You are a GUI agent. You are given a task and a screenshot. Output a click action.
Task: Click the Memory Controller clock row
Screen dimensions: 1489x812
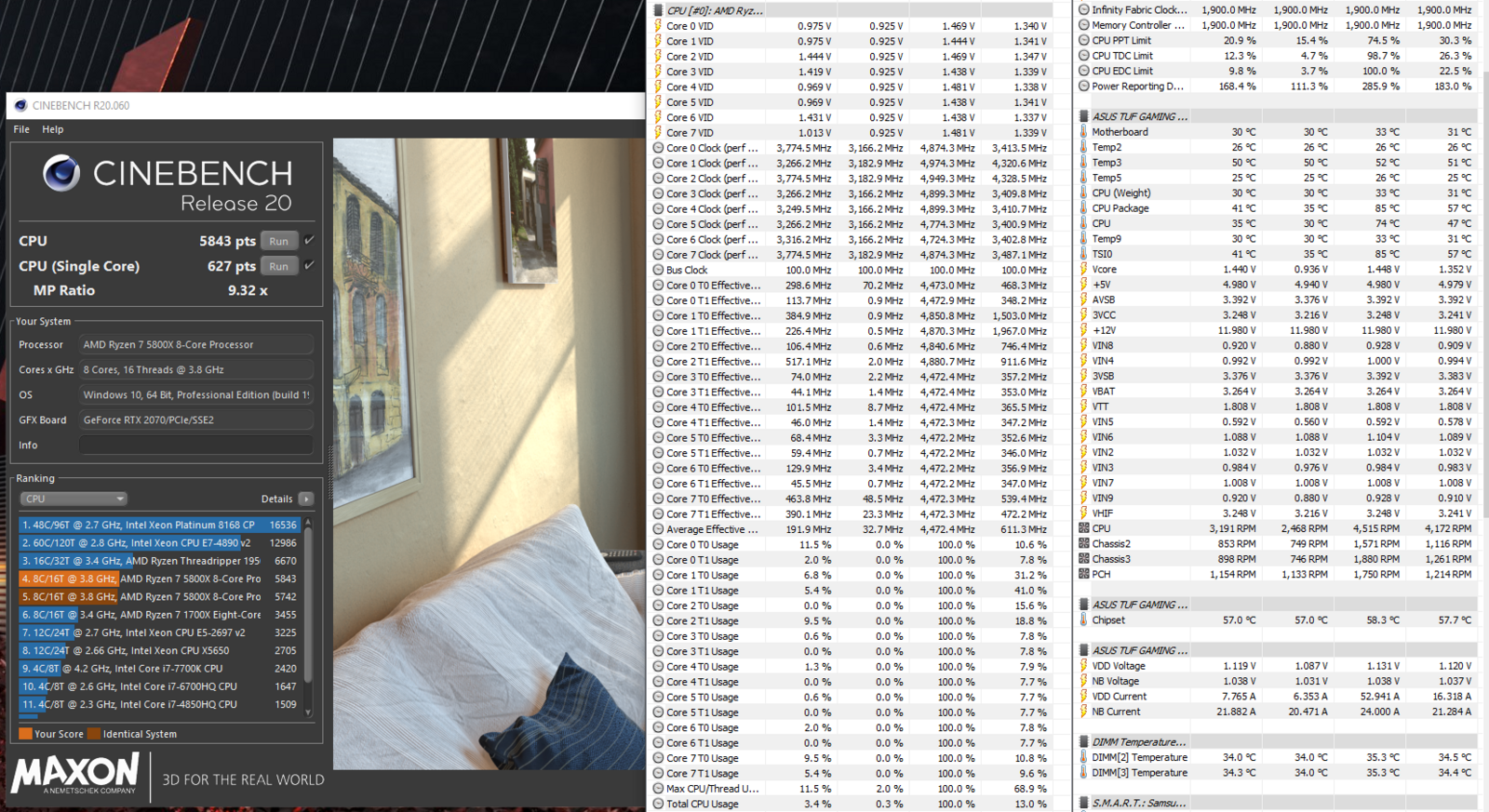coord(1277,25)
